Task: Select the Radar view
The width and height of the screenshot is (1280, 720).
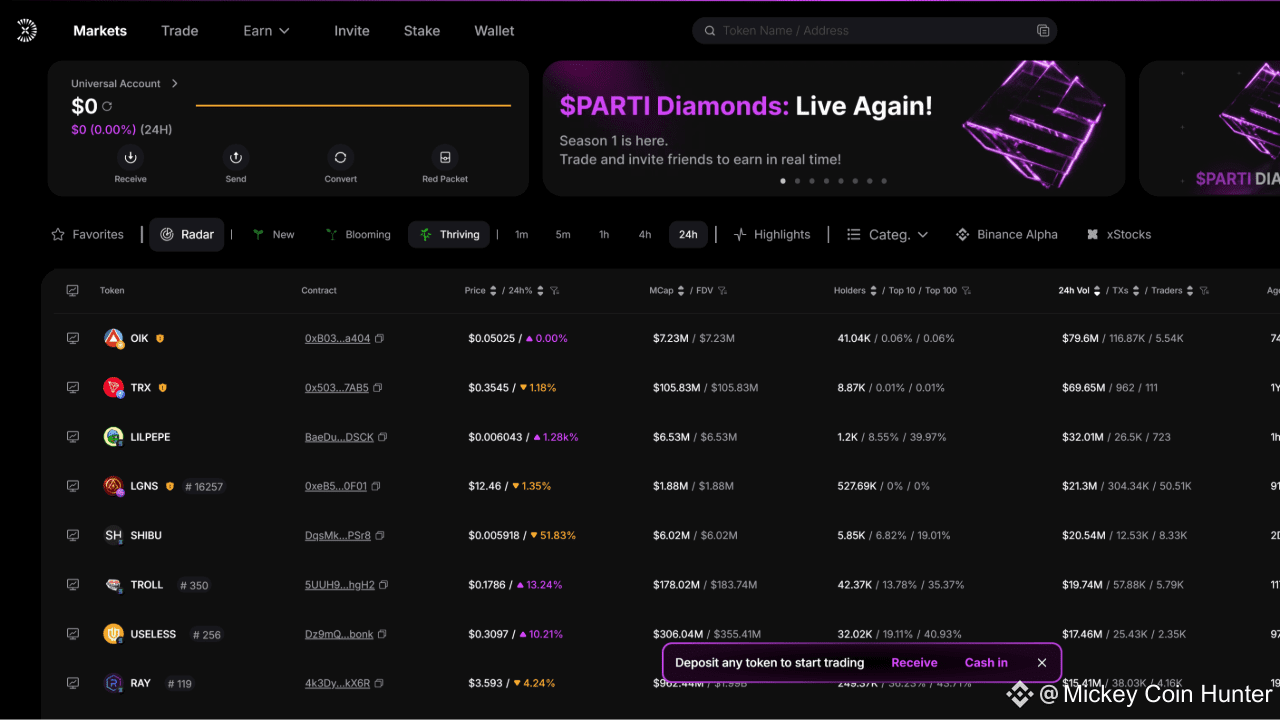Action: coord(187,235)
